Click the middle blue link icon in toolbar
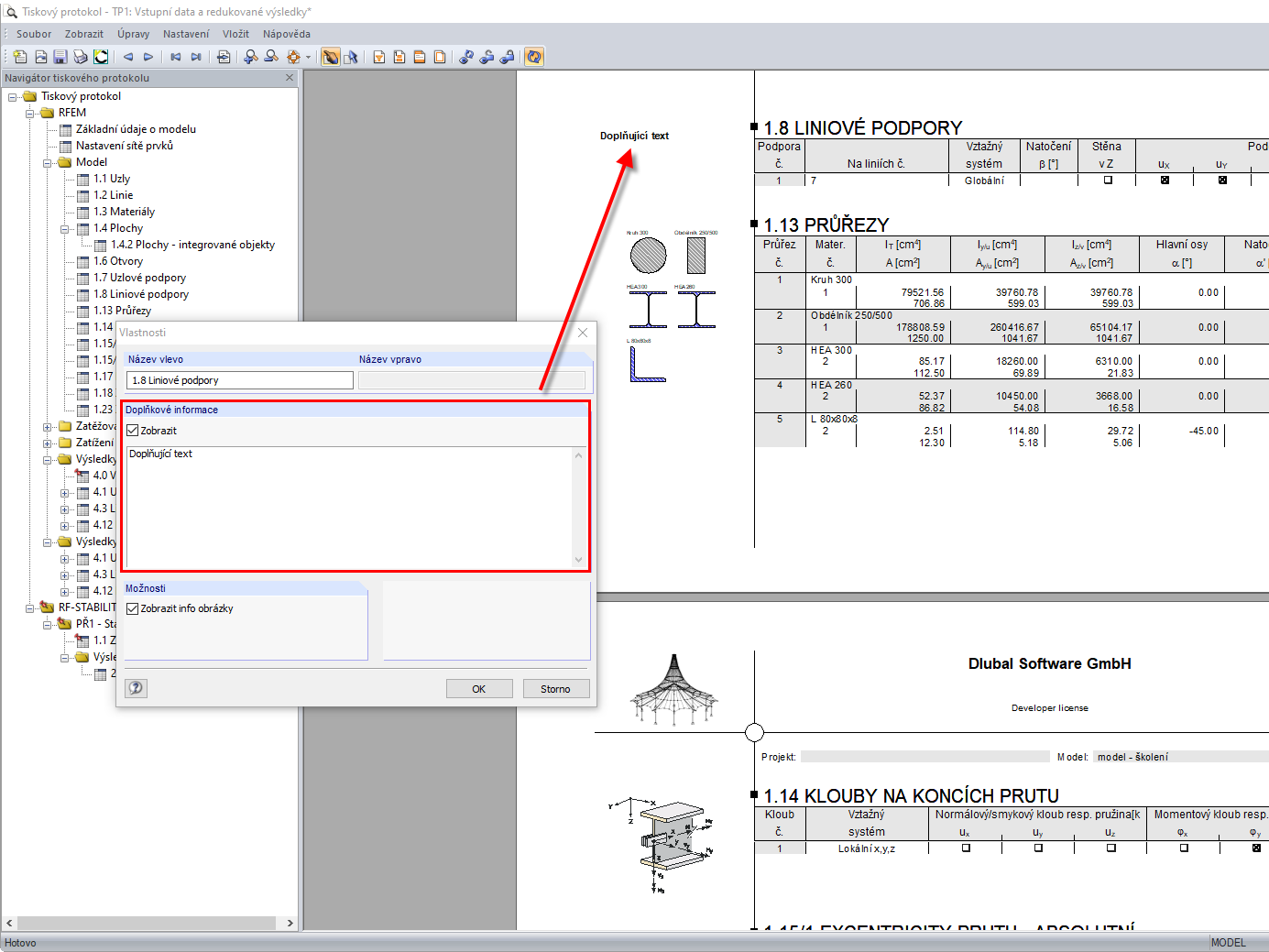 [x=487, y=57]
